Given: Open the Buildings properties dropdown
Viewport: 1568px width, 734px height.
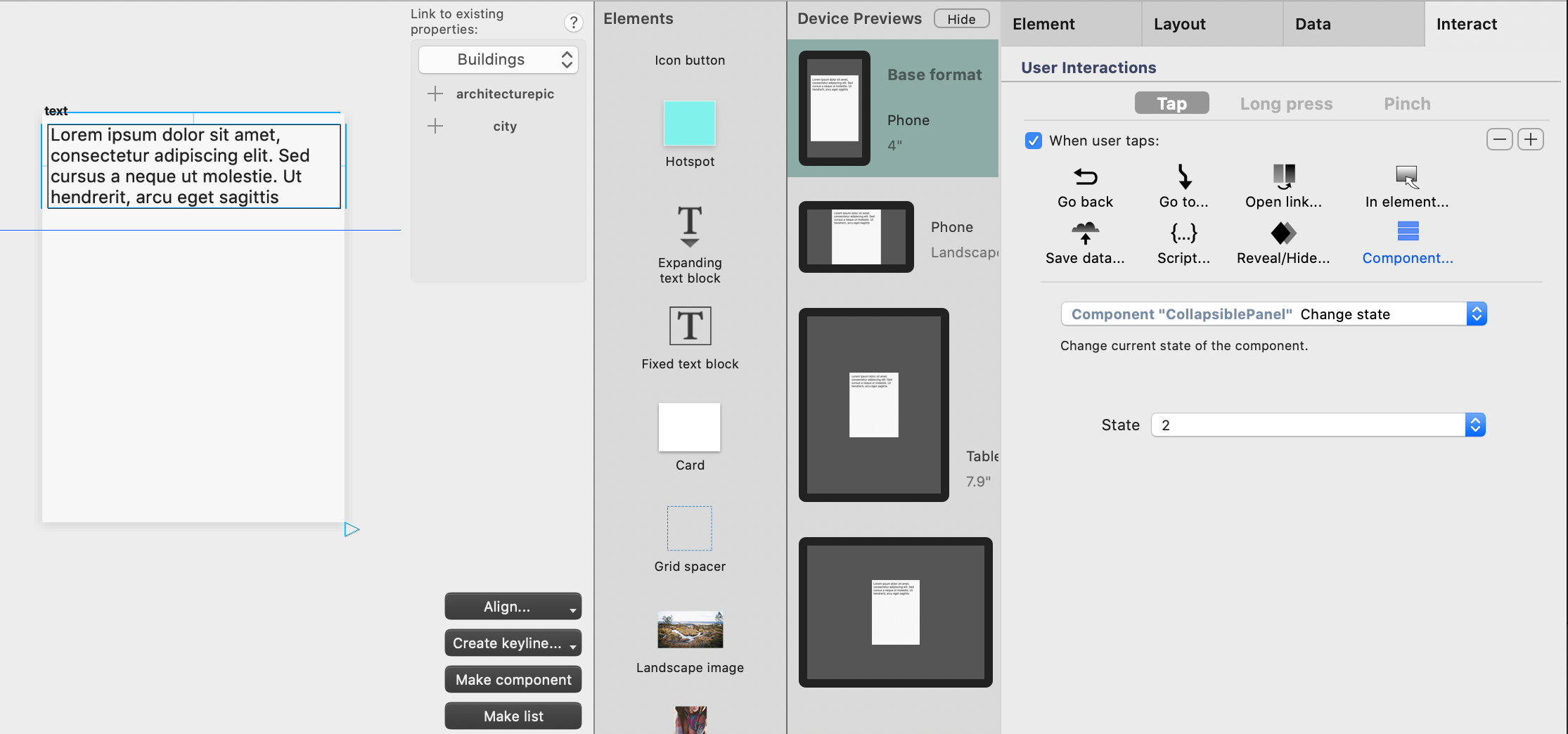Looking at the screenshot, I should (x=497, y=59).
